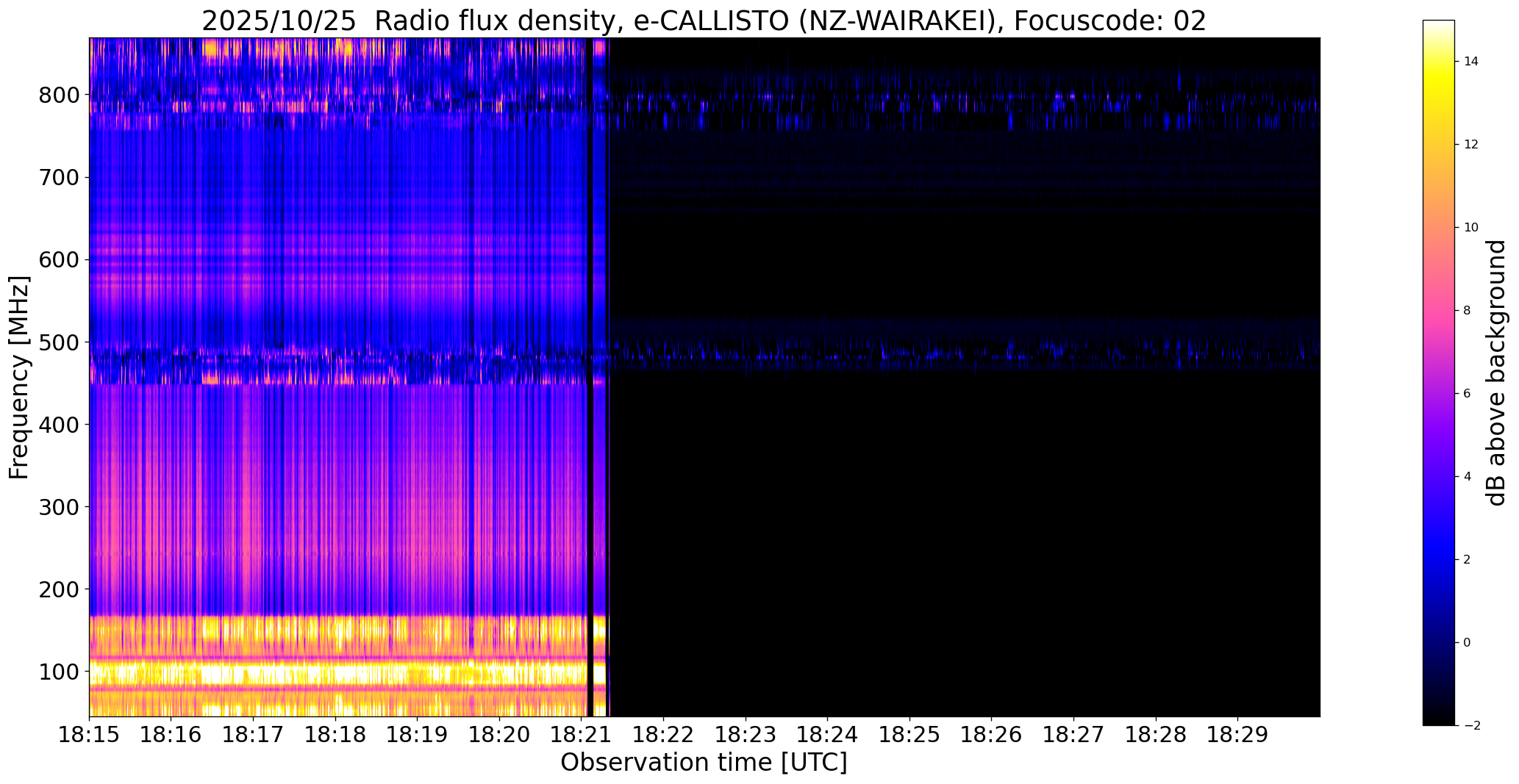The width and height of the screenshot is (1519, 784).
Task: Click the 100 MHz frequency tick label
Action: [x=60, y=672]
